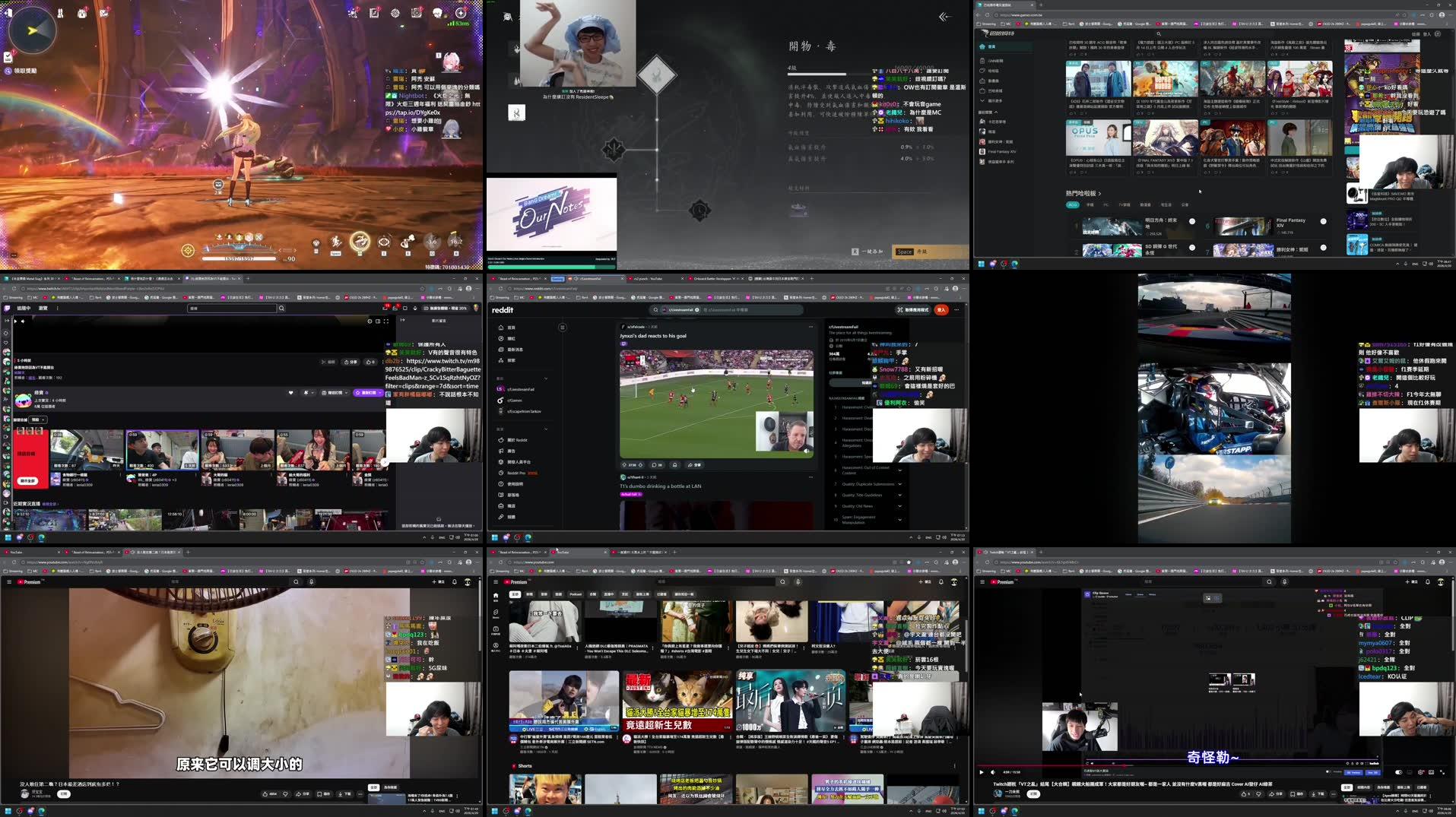
Task: Open Reddit's Popular (熱紅) section icon
Action: coord(501,338)
